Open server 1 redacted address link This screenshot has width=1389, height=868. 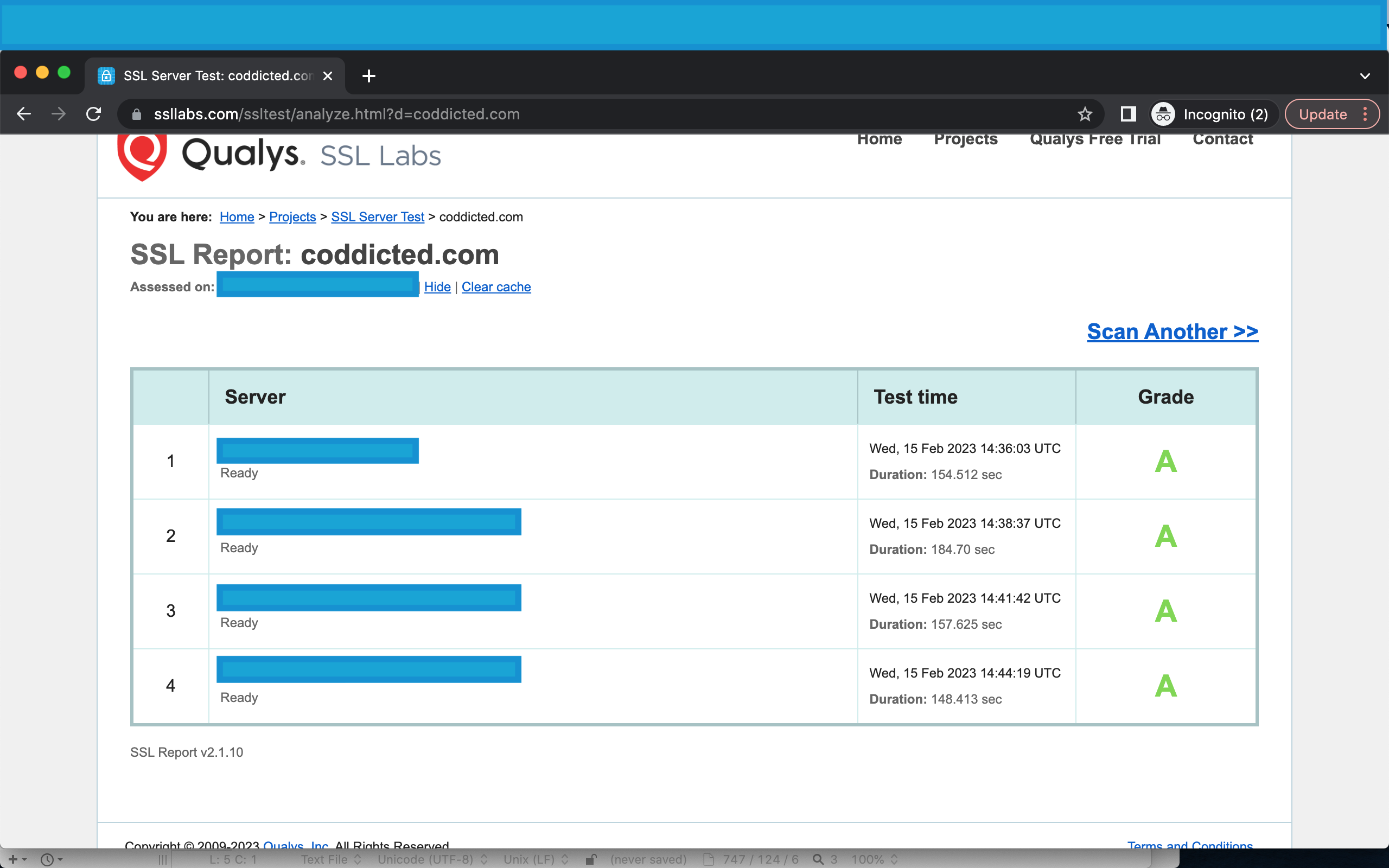(317, 451)
